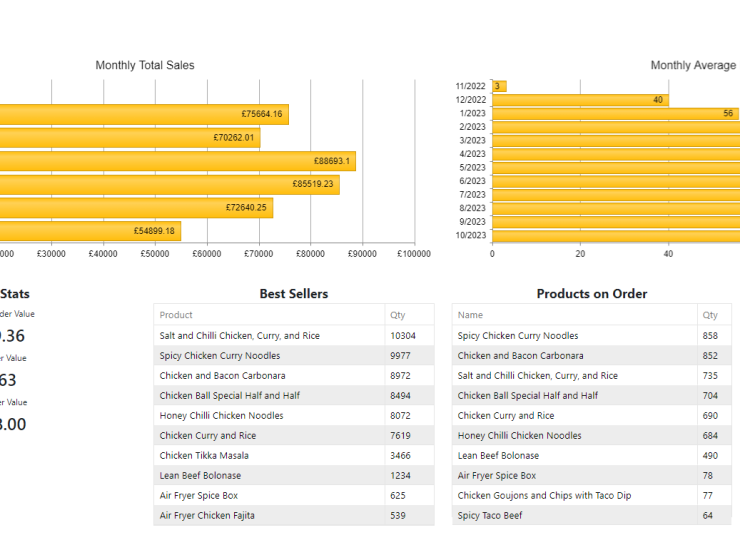Screen dimensions: 740x550
Task: Select the £72640.25 sales bar
Action: (x=135, y=208)
